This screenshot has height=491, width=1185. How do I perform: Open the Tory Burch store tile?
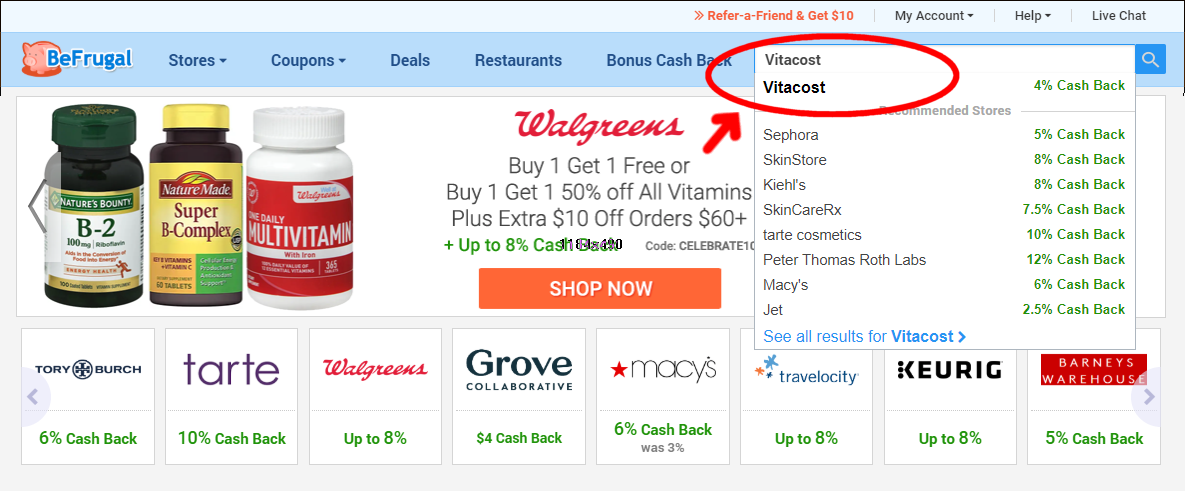tap(88, 396)
